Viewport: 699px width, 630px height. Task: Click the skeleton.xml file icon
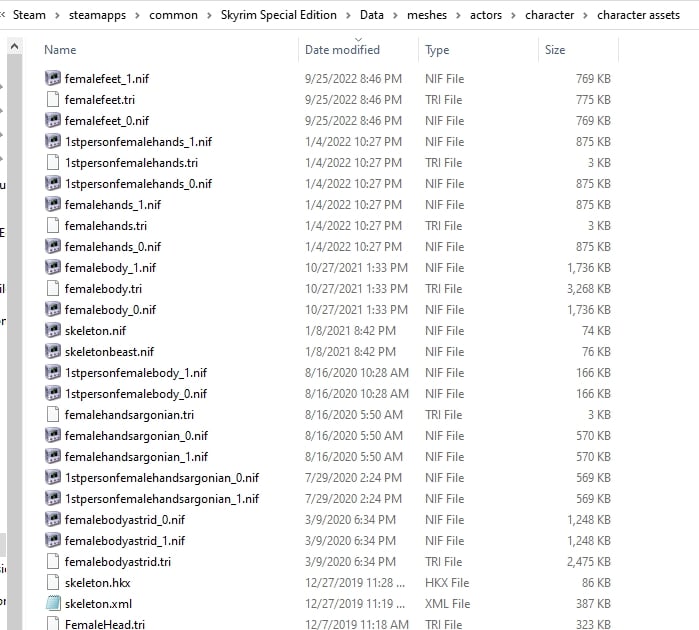pos(53,603)
